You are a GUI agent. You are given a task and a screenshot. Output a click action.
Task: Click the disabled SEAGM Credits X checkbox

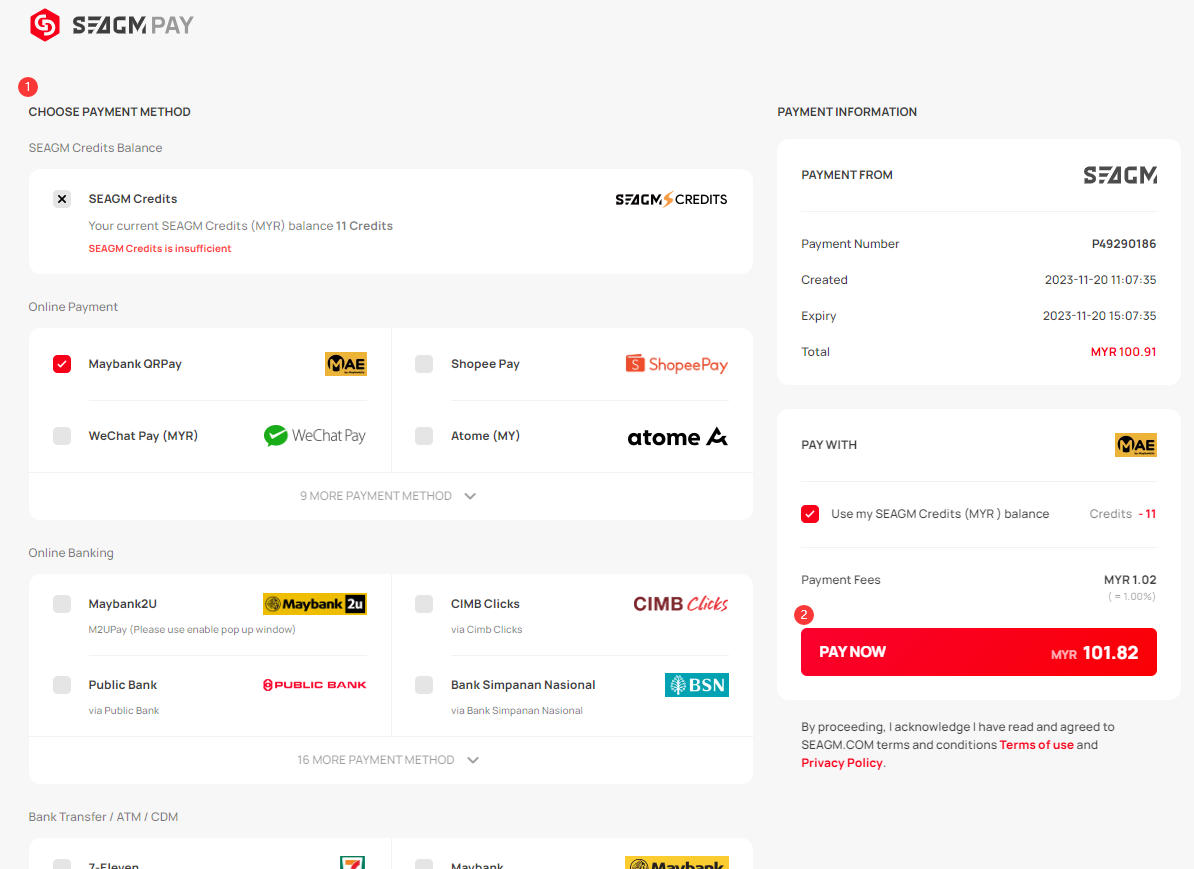(62, 199)
